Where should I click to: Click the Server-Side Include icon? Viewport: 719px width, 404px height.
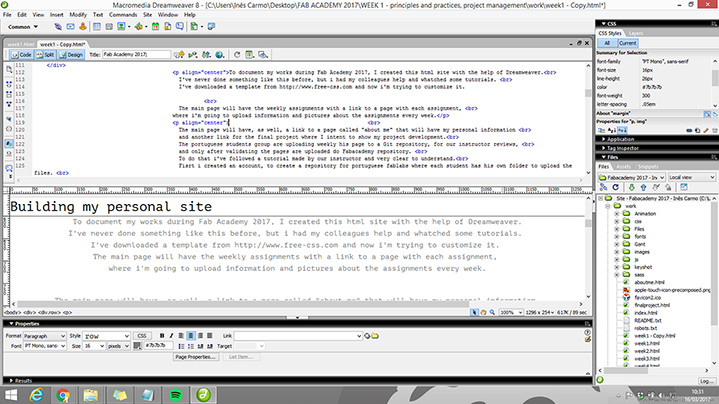point(168,27)
